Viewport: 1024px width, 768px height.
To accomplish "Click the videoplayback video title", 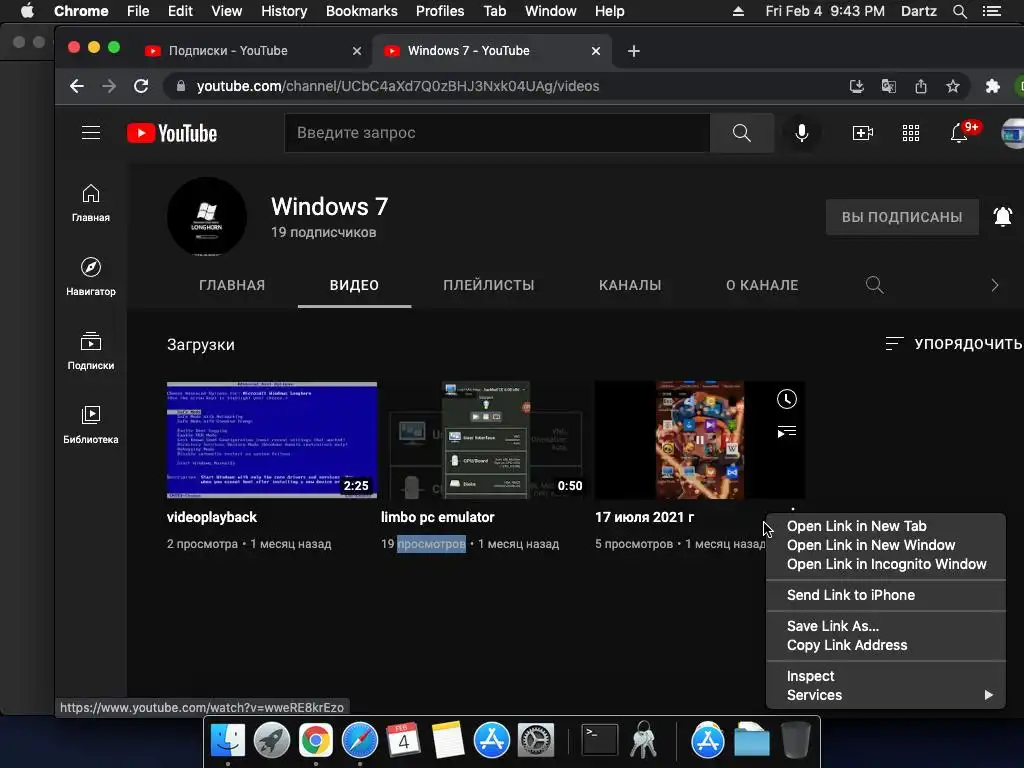I will pyautogui.click(x=212, y=517).
